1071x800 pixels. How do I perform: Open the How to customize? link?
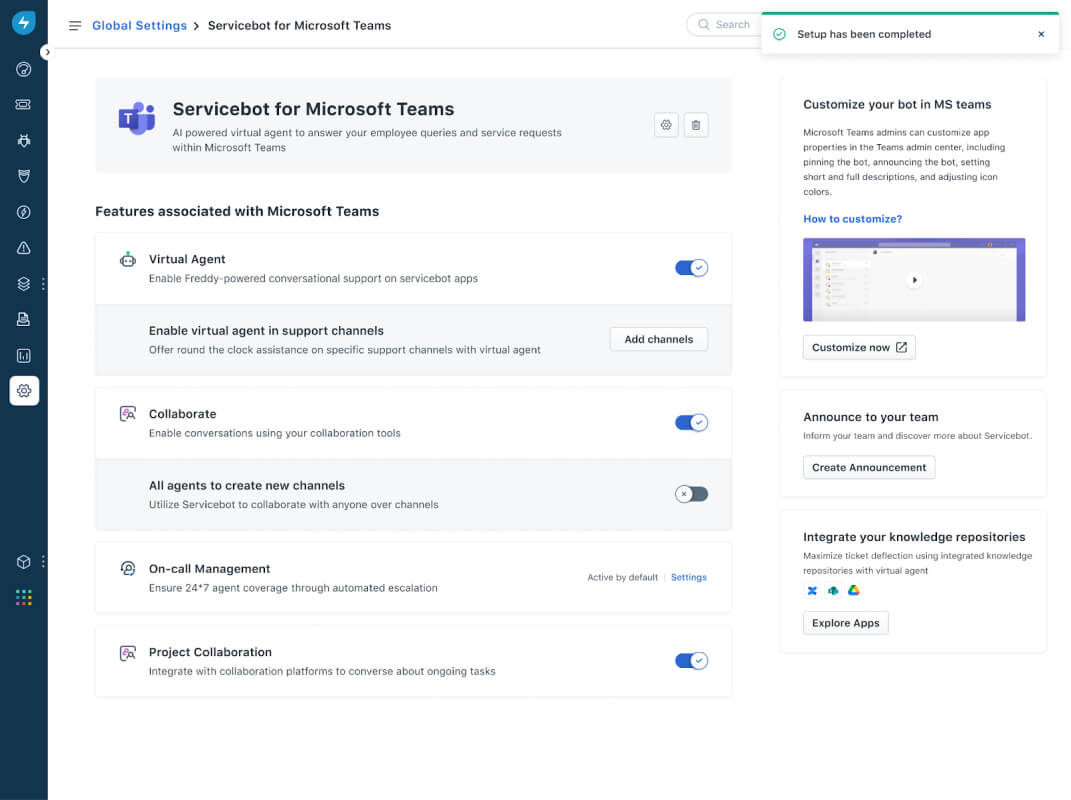point(852,219)
